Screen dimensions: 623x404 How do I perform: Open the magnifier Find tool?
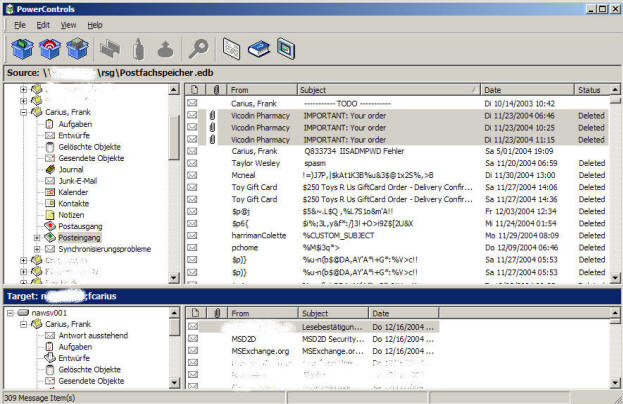tap(198, 49)
